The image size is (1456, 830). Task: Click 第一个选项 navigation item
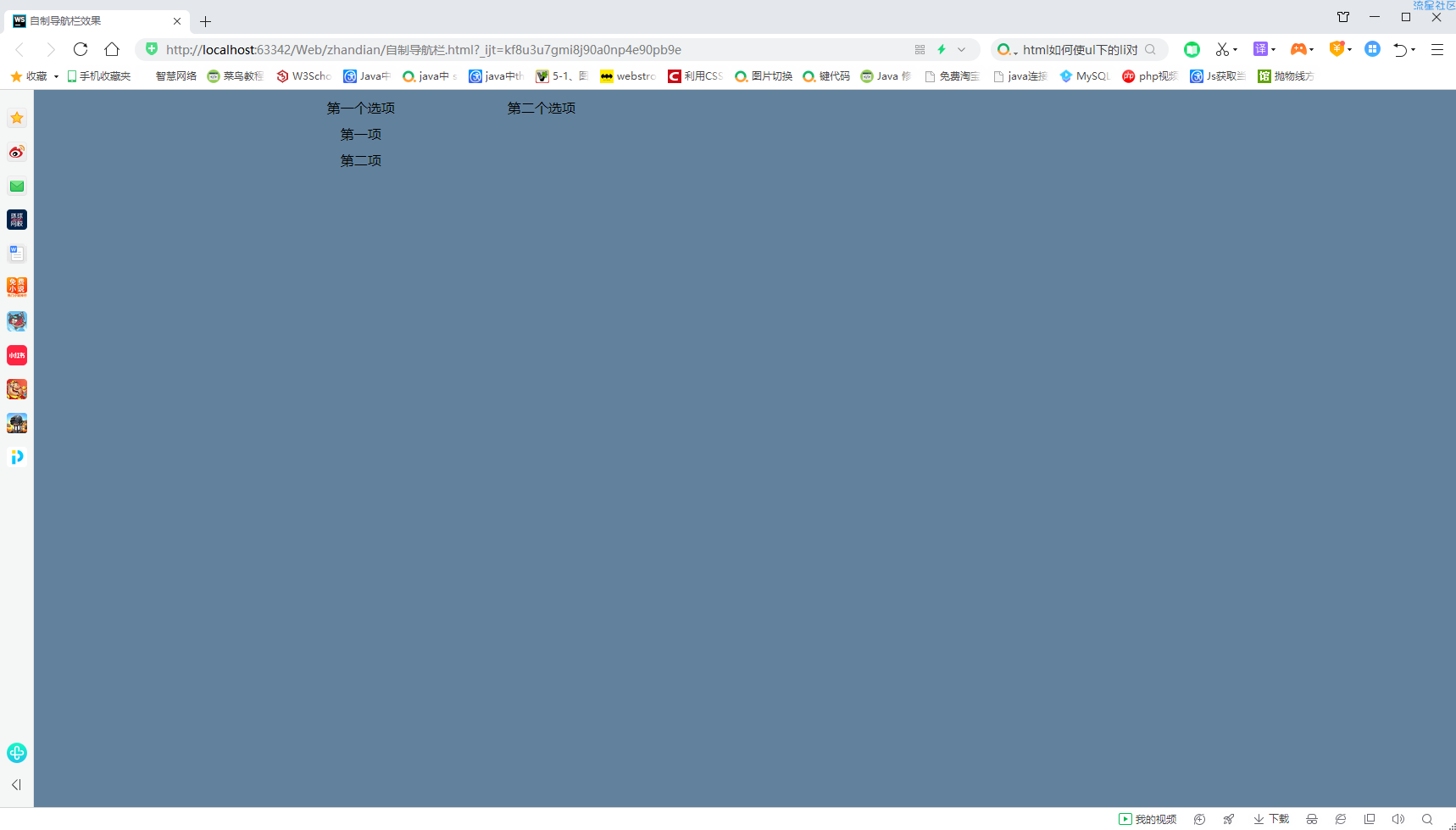point(361,109)
